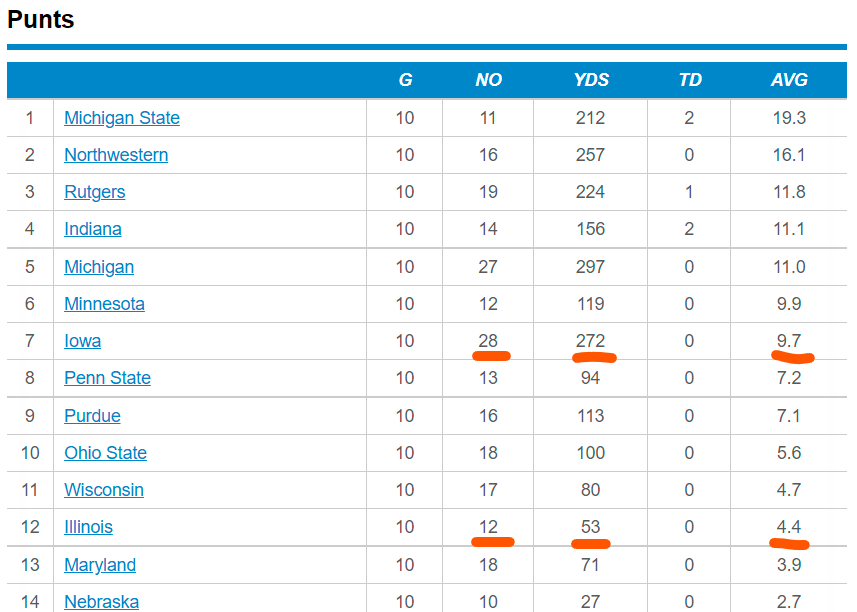This screenshot has height=612, width=857.
Task: Open the Ohio State link
Action: coord(105,453)
